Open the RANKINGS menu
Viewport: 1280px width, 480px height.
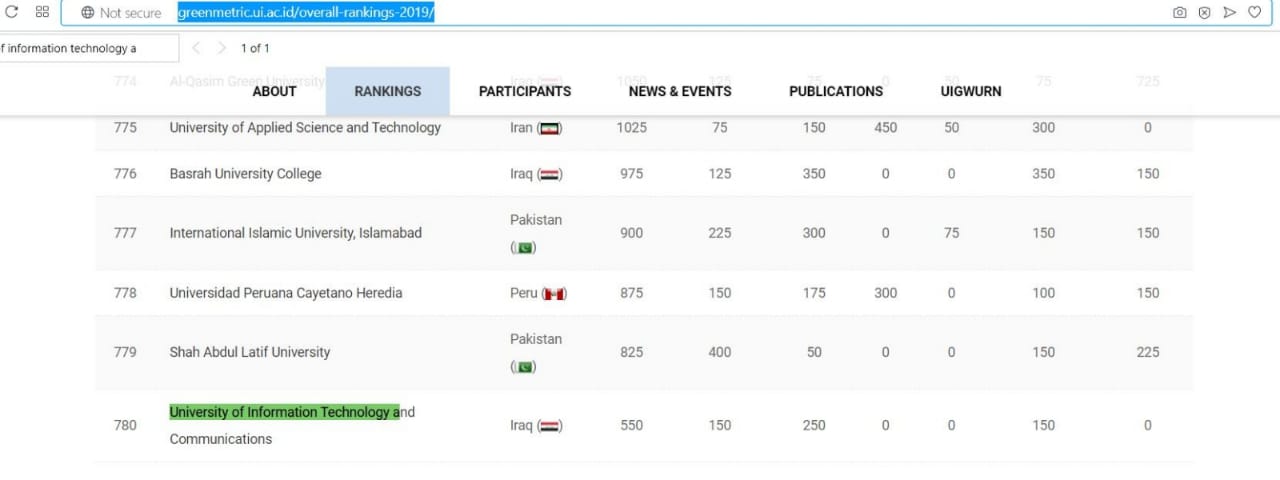click(388, 91)
